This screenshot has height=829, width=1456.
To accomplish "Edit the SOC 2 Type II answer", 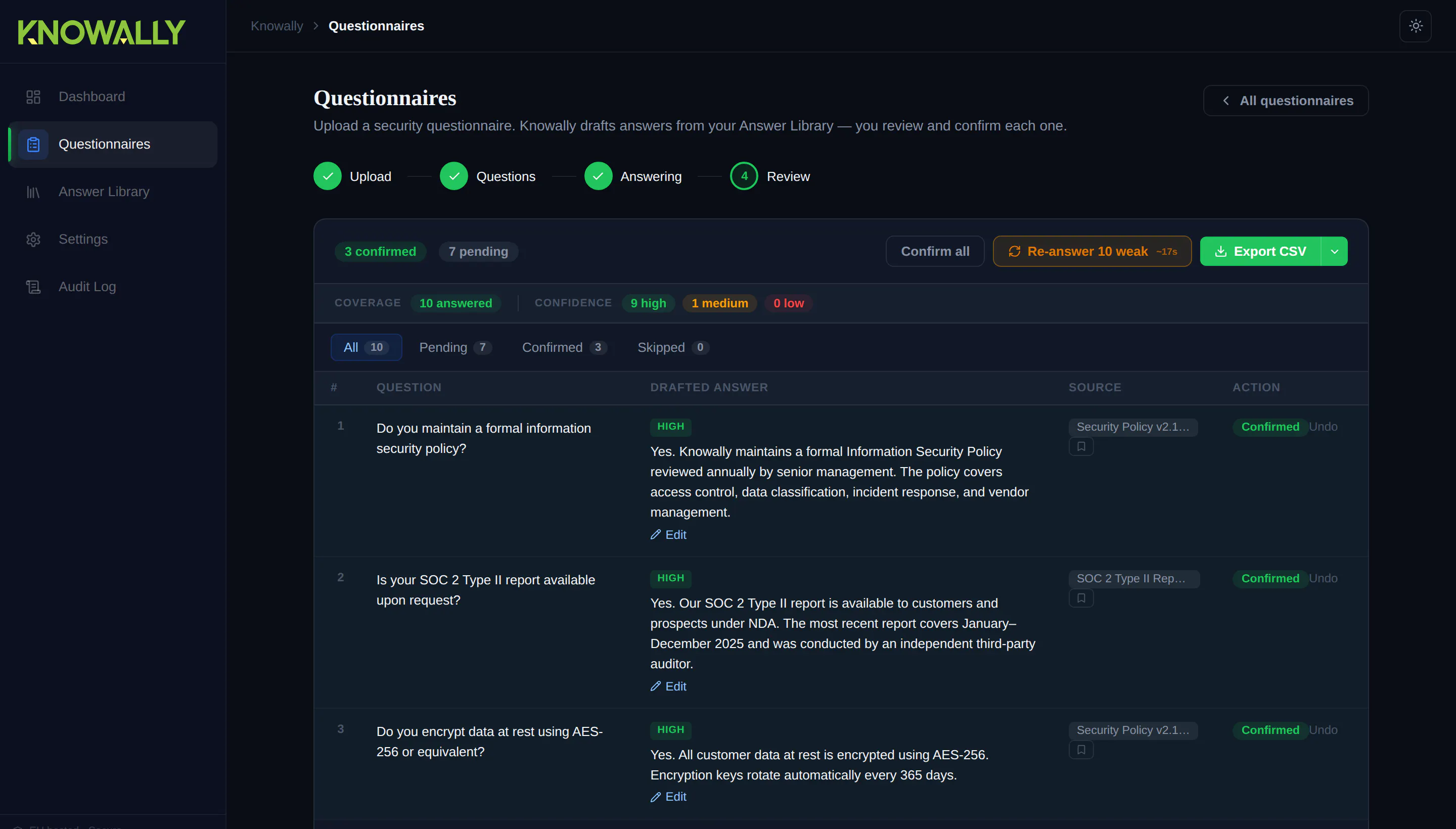I will (x=668, y=686).
